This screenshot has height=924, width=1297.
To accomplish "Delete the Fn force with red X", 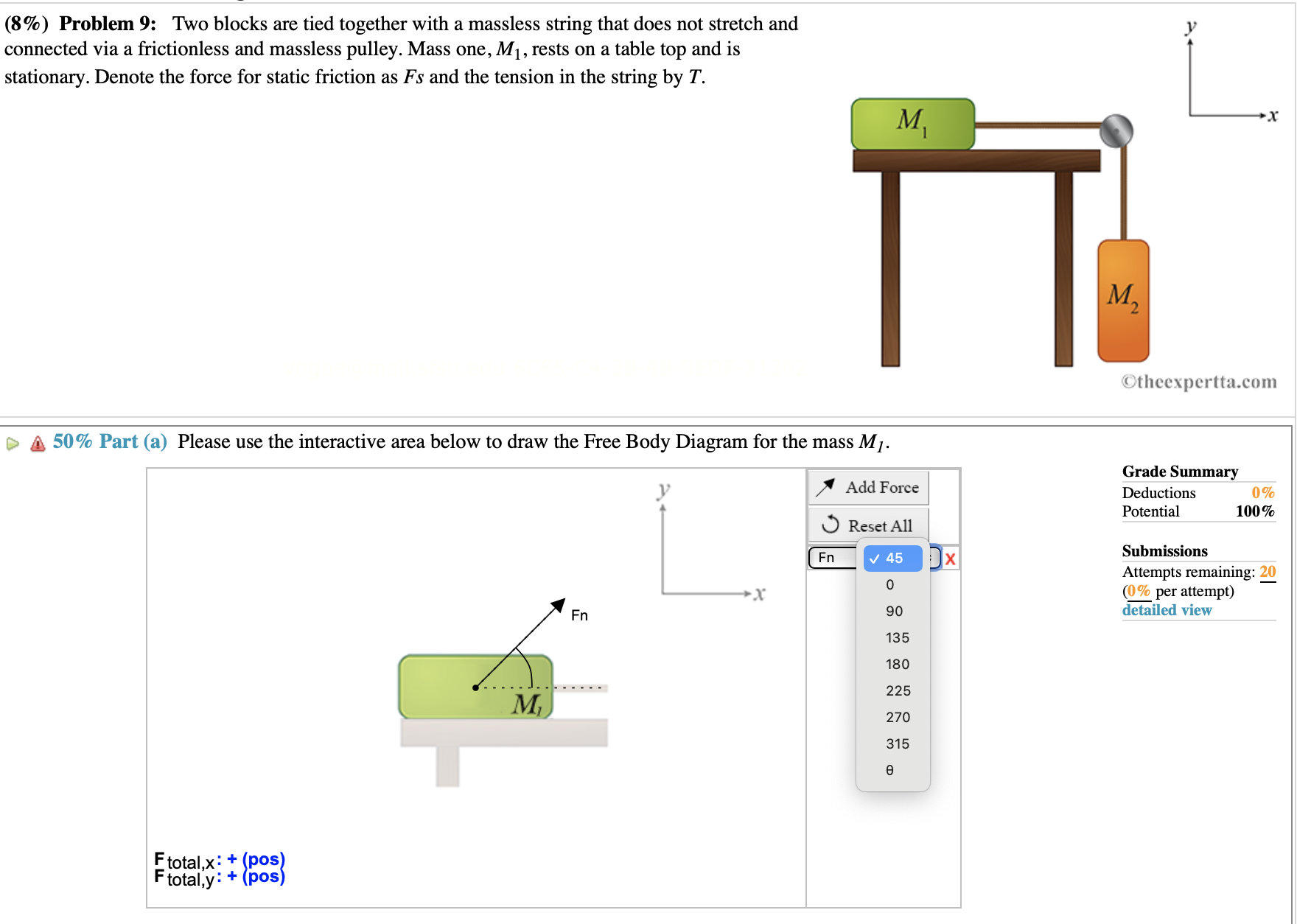I will (x=950, y=559).
